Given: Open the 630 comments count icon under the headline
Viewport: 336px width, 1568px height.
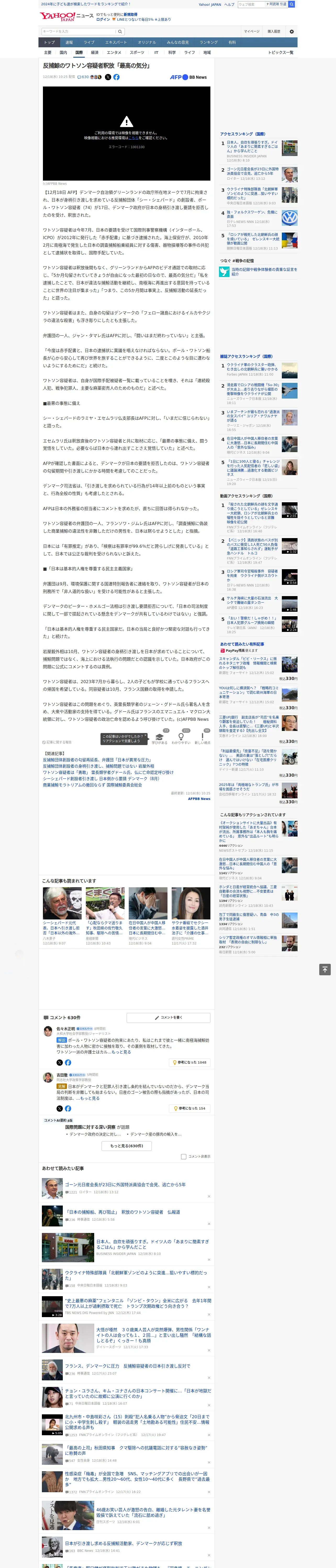Looking at the screenshot, I should pyautogui.click(x=83, y=77).
